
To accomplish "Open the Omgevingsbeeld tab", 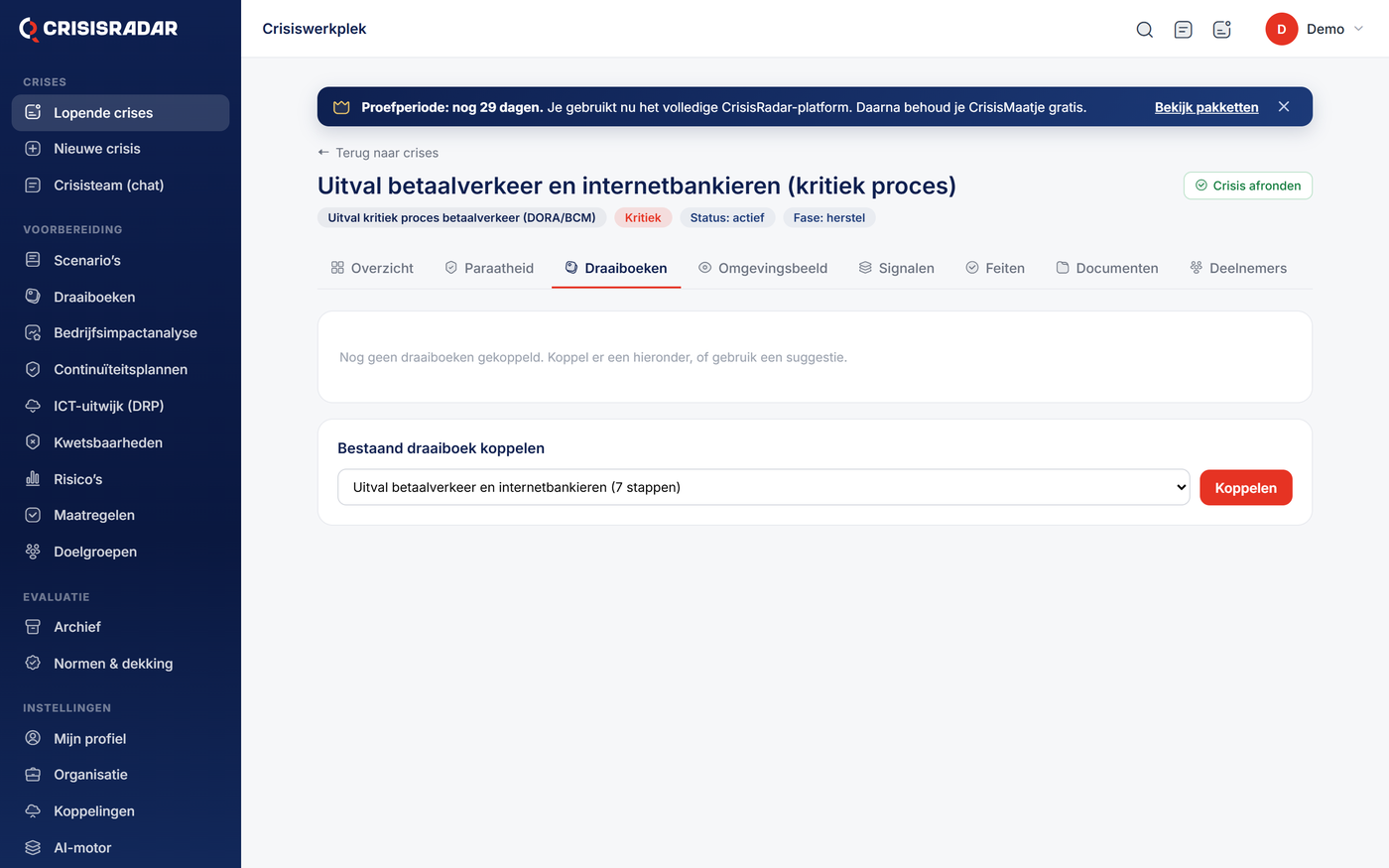I will [763, 268].
